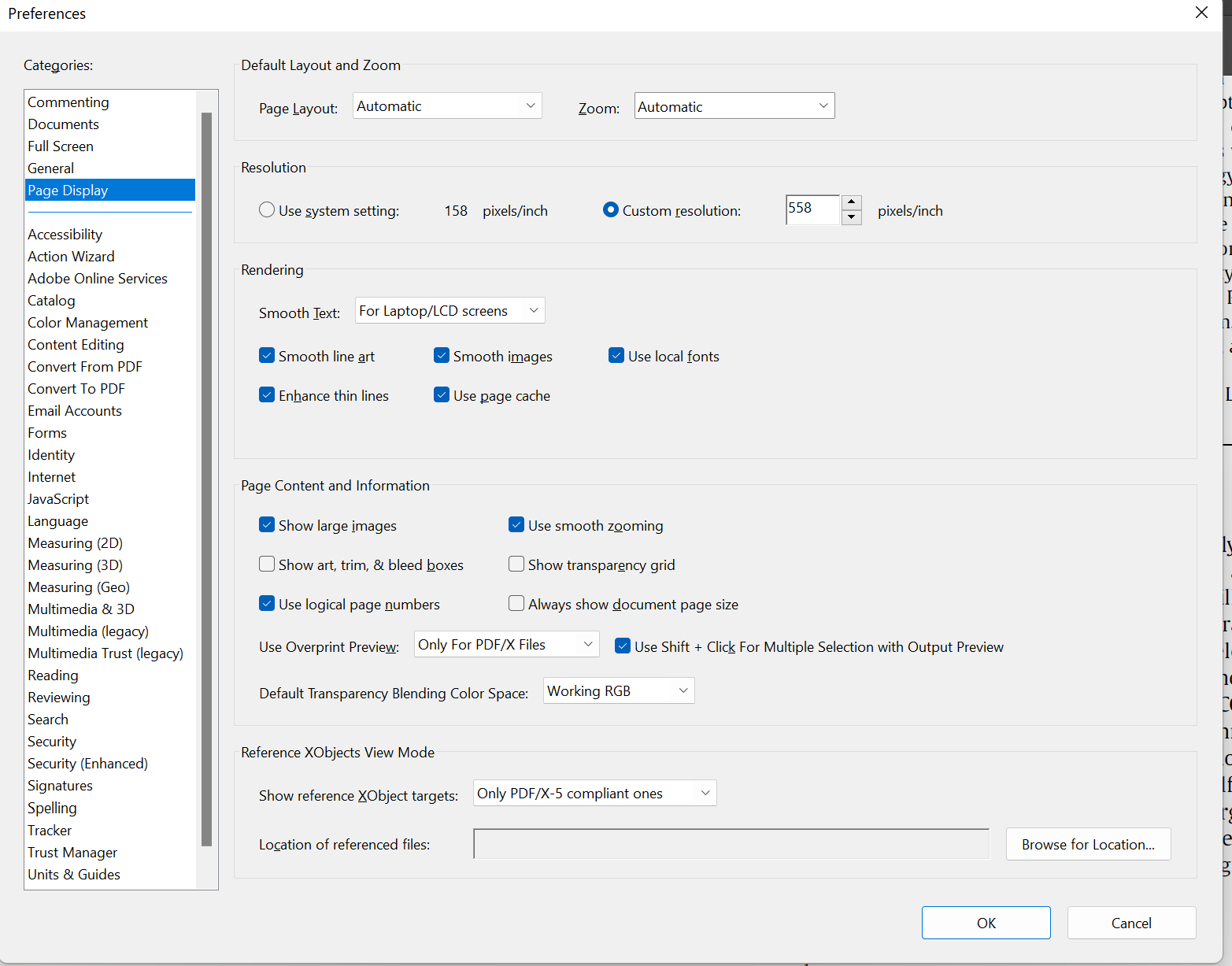1232x966 pixels.
Task: Toggle Always show document page size
Action: point(516,603)
